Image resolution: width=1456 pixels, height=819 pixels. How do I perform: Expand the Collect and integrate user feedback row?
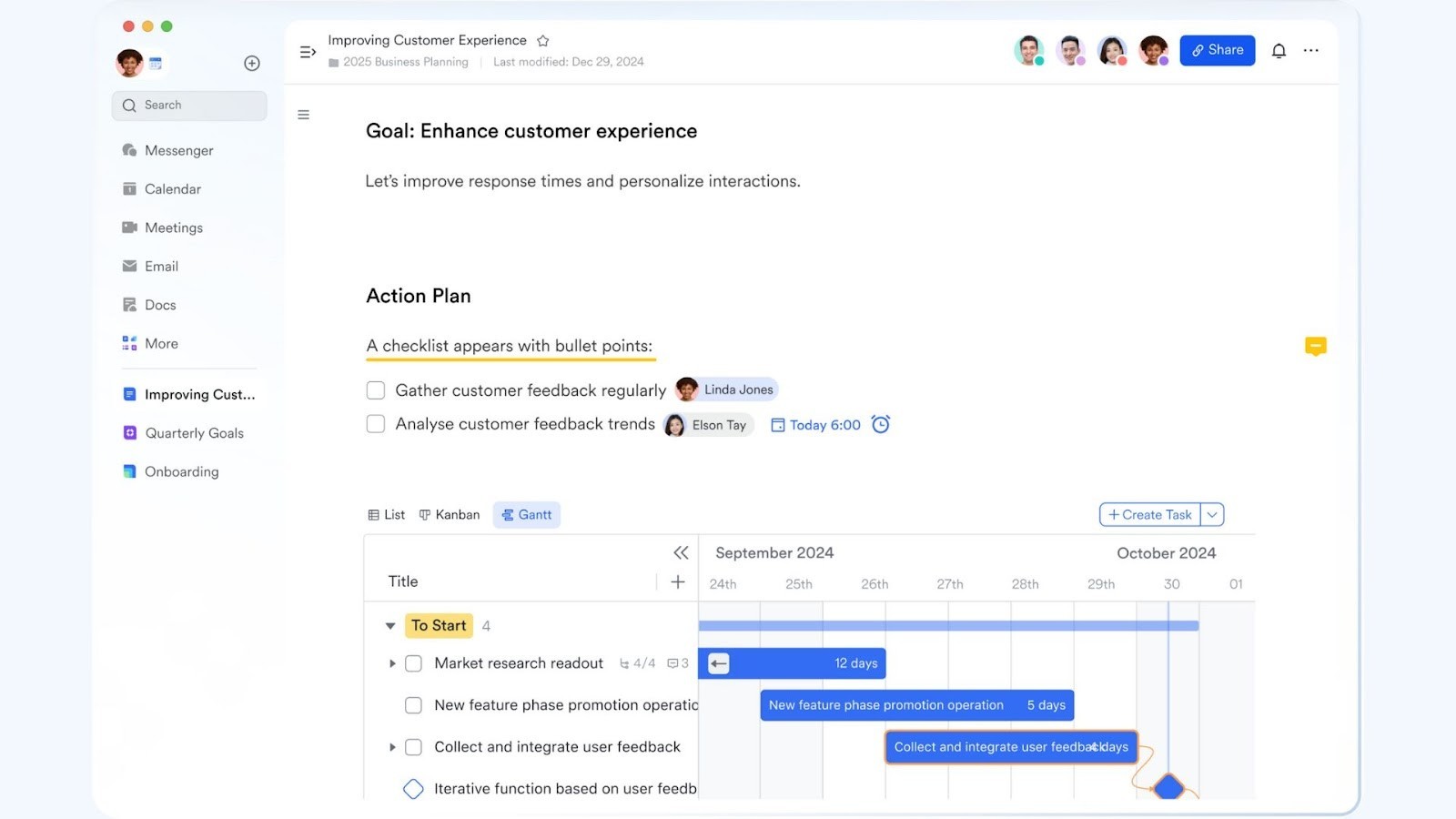point(392,747)
